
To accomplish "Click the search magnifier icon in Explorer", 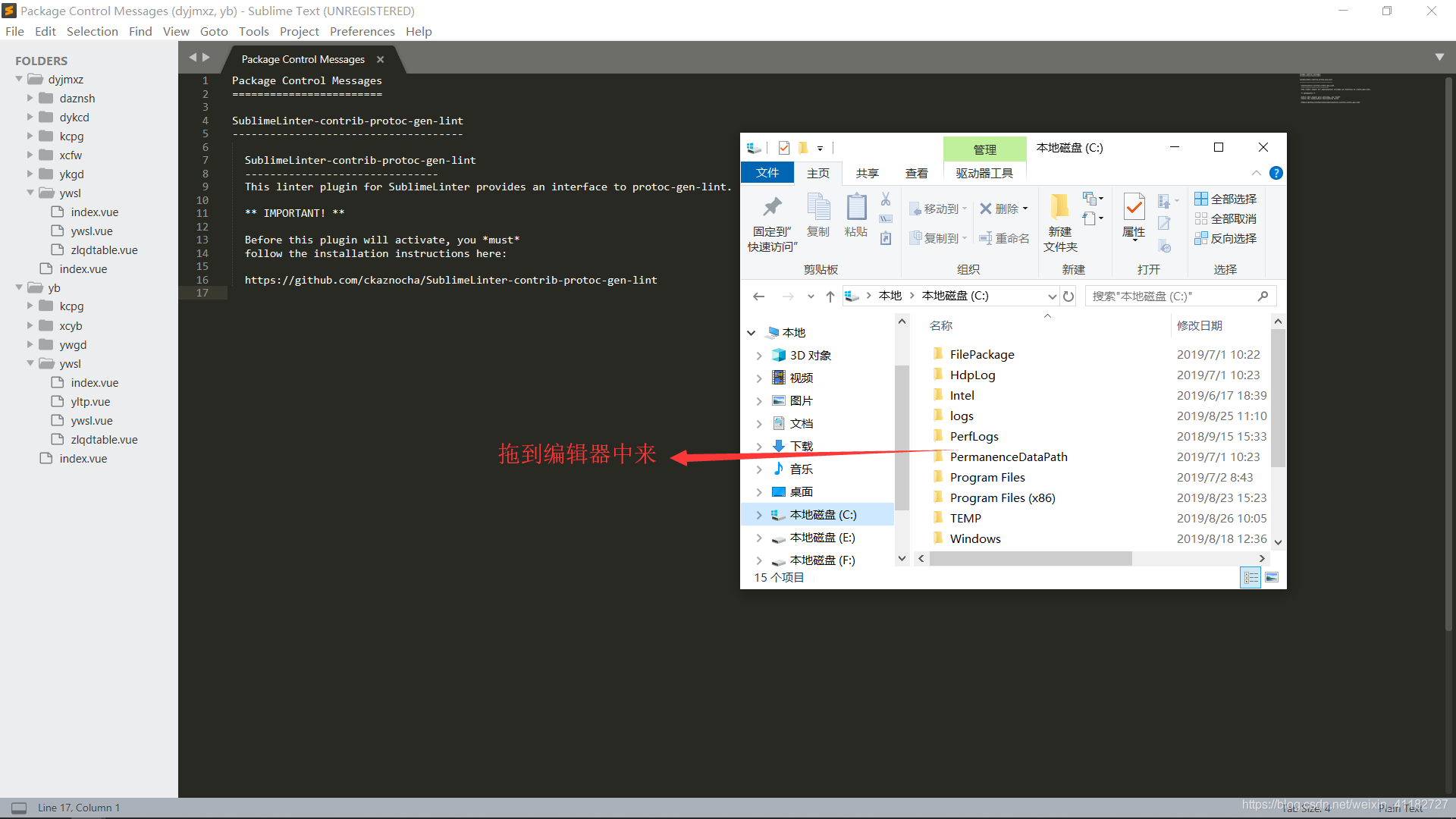I will point(1263,297).
